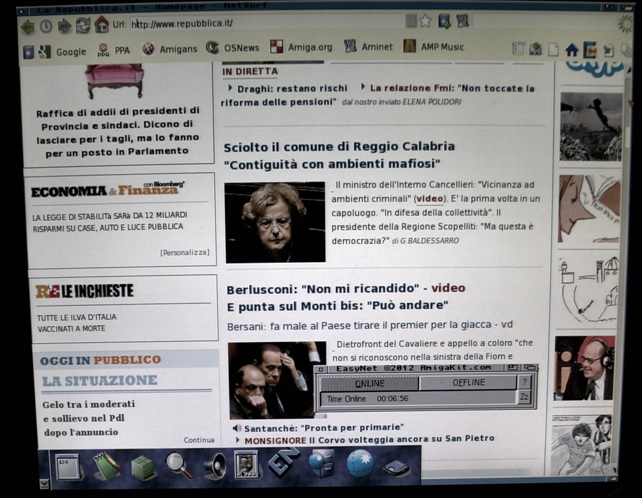
Task: Open the Amigans bookmark
Action: pyautogui.click(x=170, y=49)
